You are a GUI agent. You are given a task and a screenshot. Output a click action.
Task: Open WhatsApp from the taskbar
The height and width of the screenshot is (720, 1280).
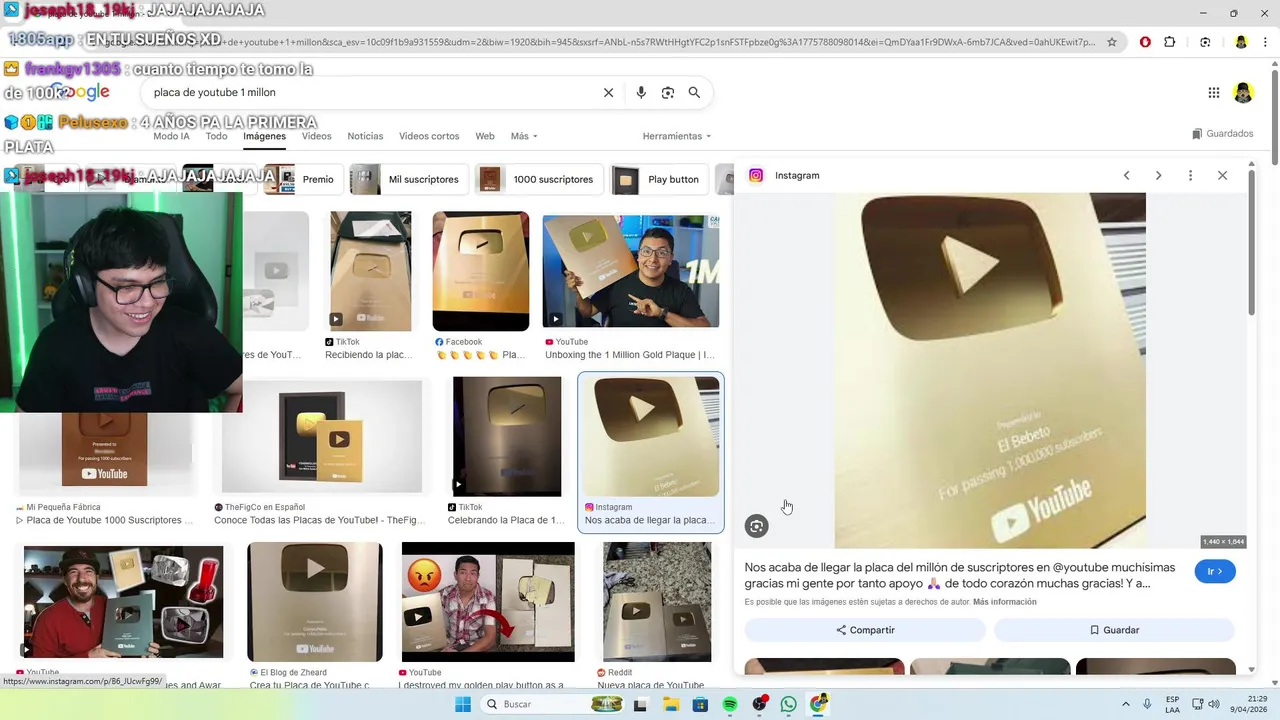(789, 704)
